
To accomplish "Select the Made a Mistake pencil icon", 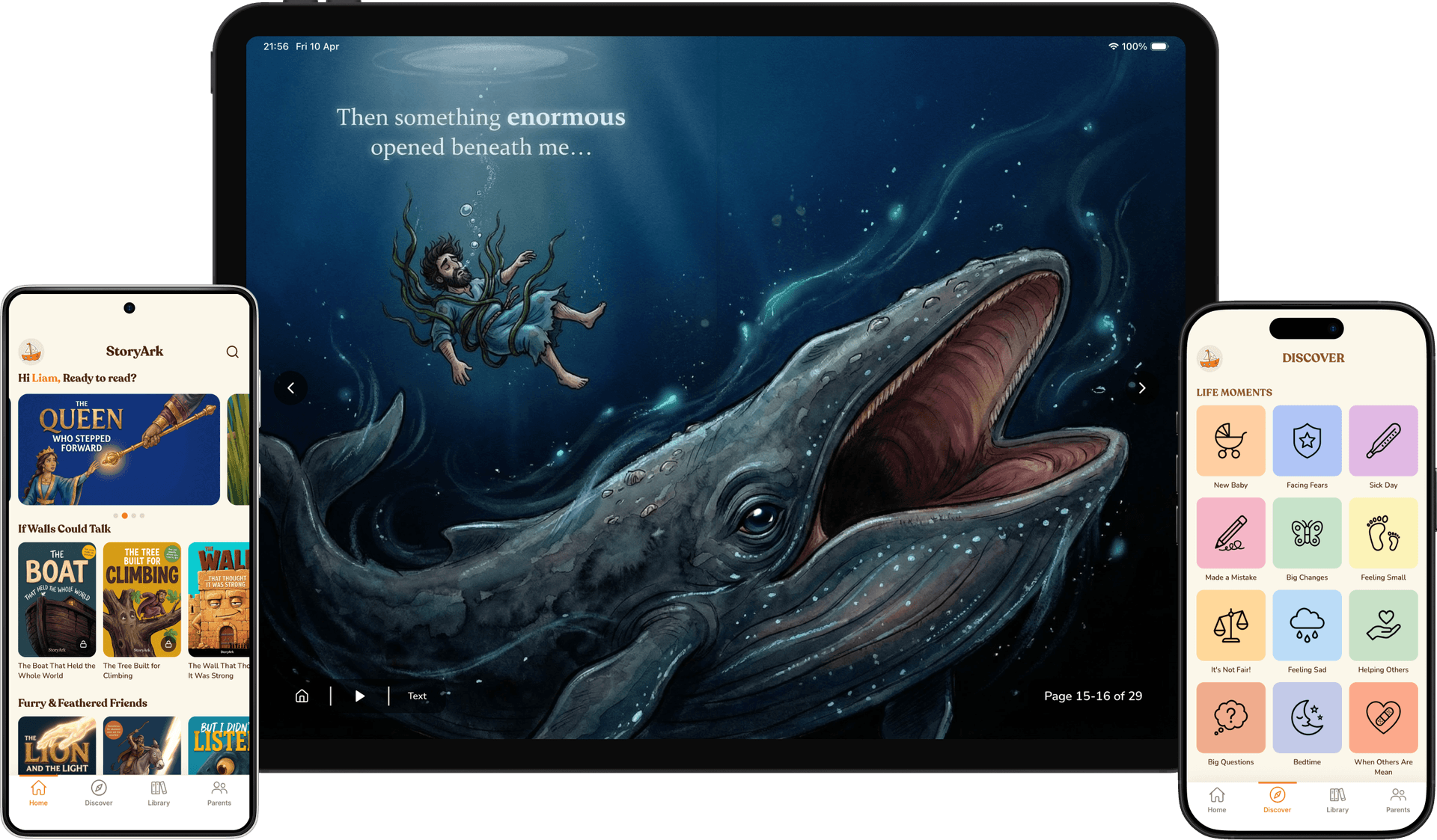I will [x=1230, y=533].
